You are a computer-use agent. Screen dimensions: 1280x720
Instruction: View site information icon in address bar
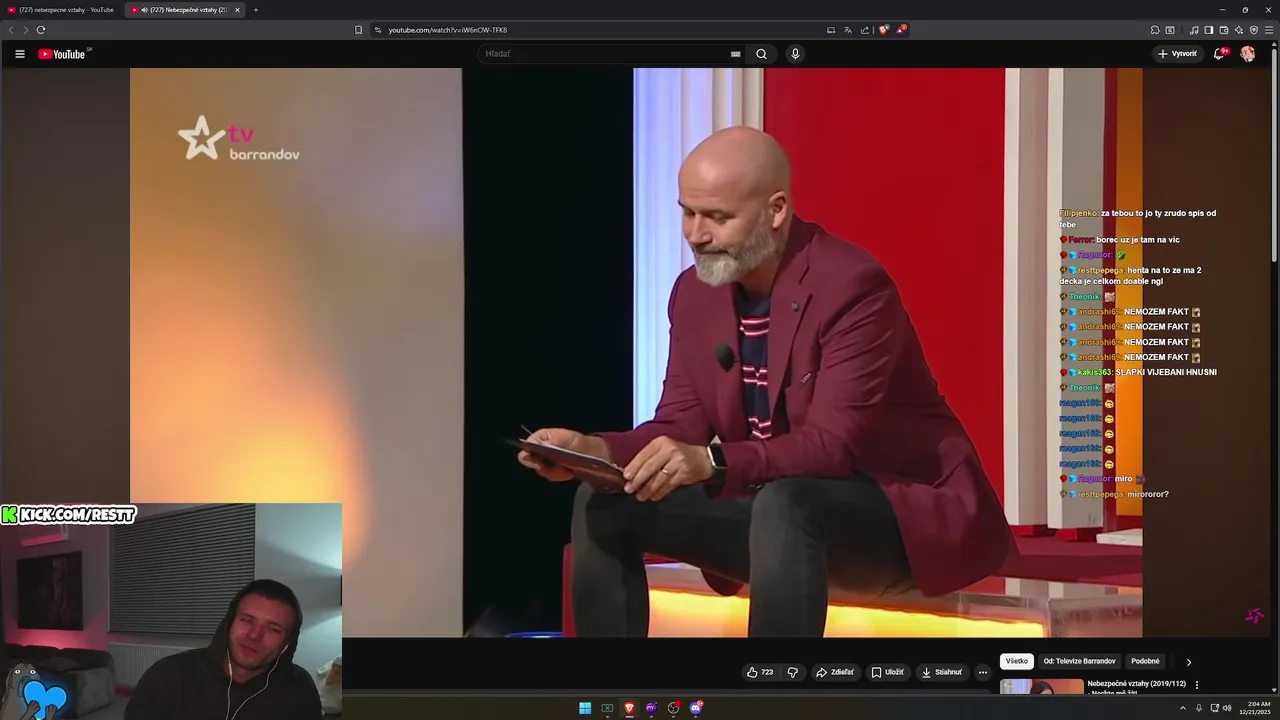coord(378,30)
